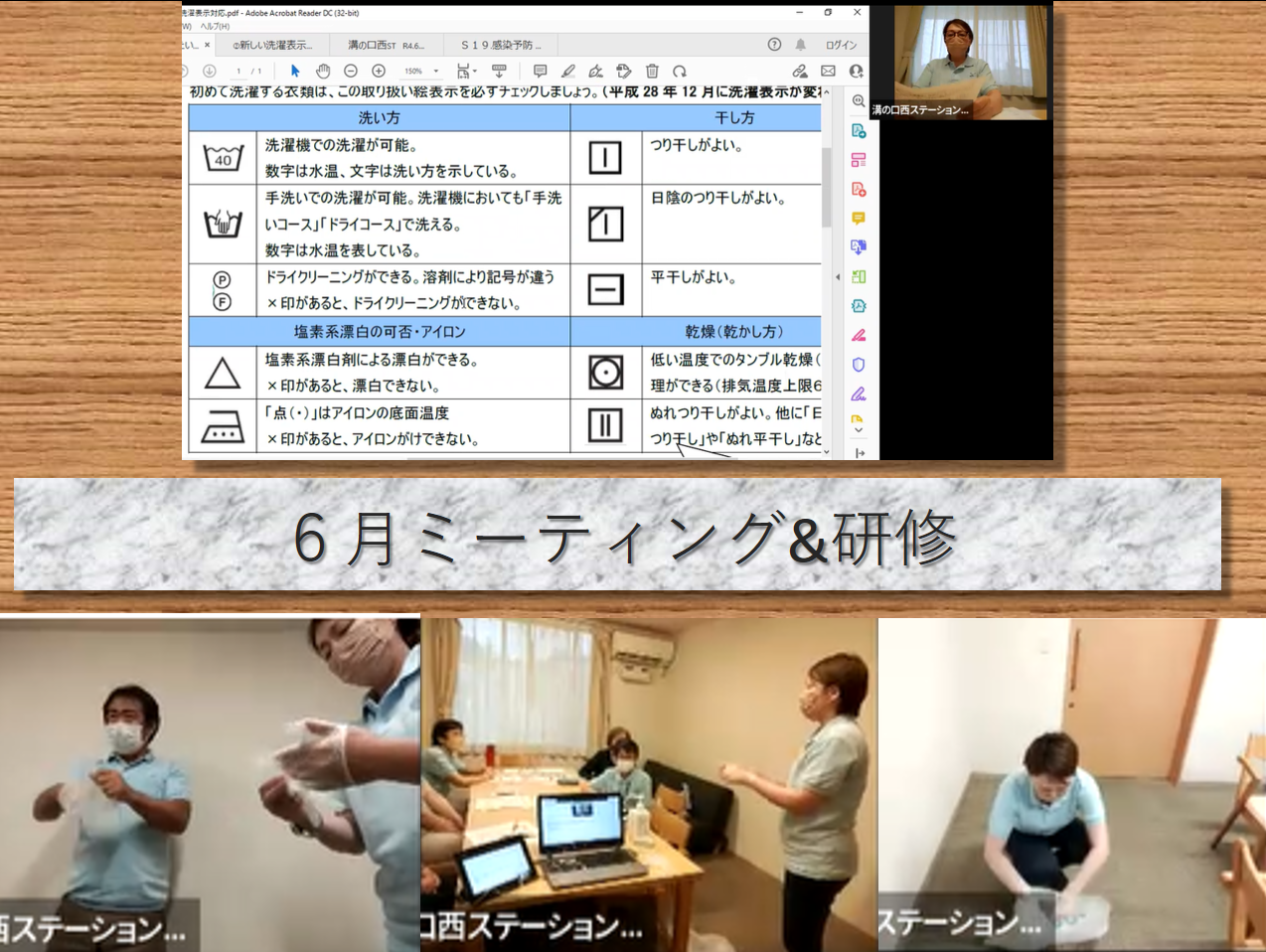
Task: Send file by email envelope icon
Action: click(x=828, y=71)
